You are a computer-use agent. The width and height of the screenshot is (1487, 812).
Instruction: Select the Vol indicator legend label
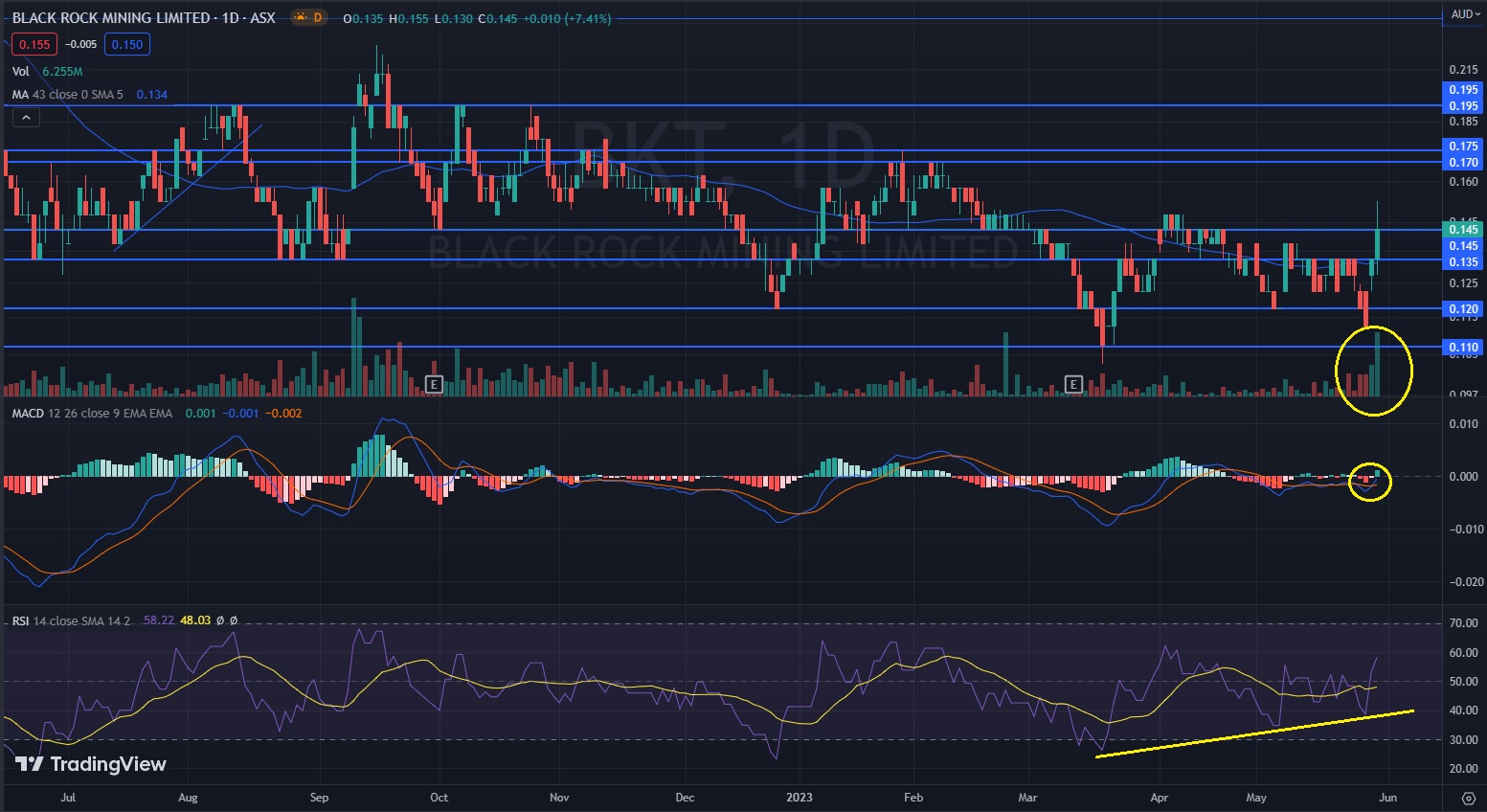21,72
